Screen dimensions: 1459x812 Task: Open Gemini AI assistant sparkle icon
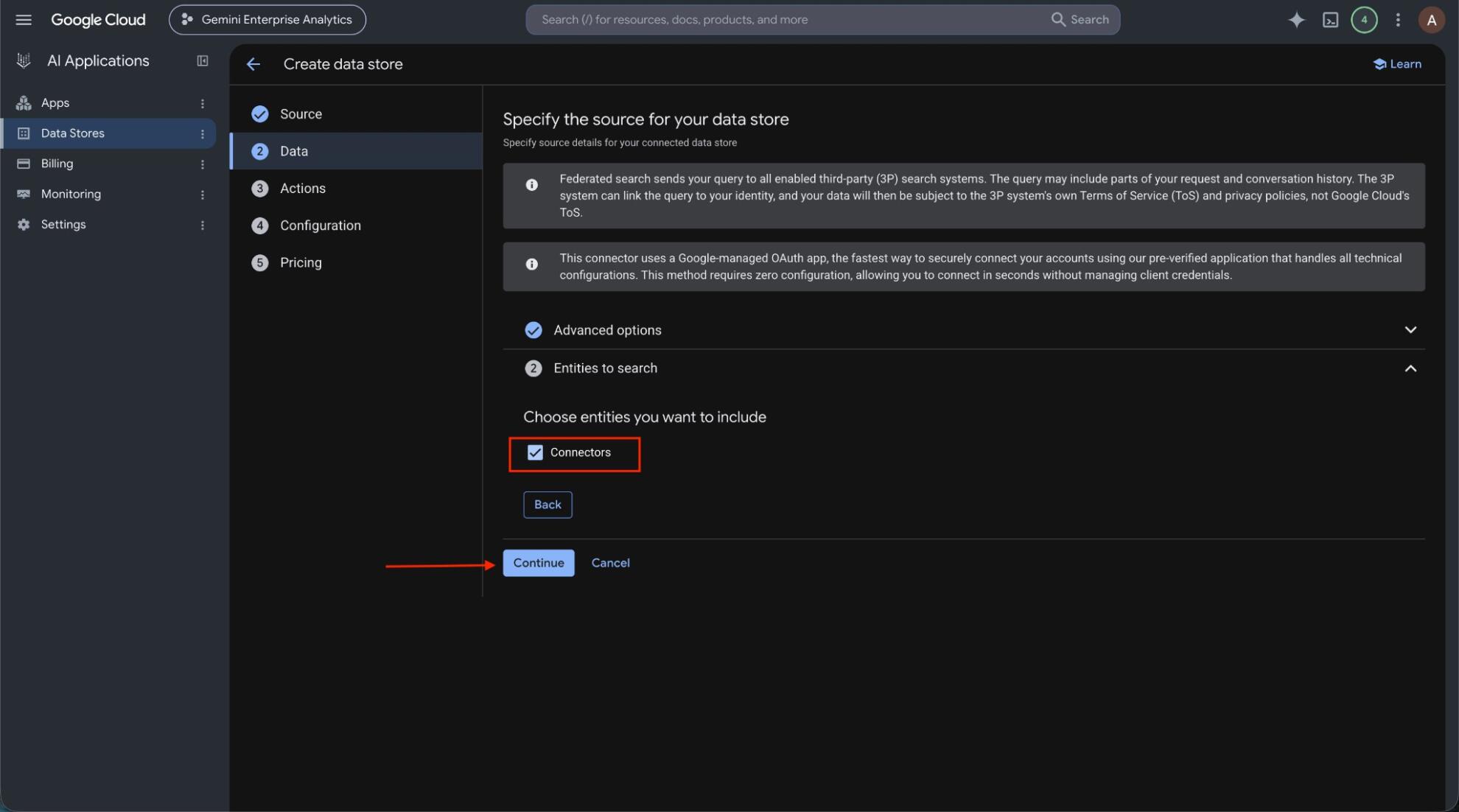click(1296, 20)
